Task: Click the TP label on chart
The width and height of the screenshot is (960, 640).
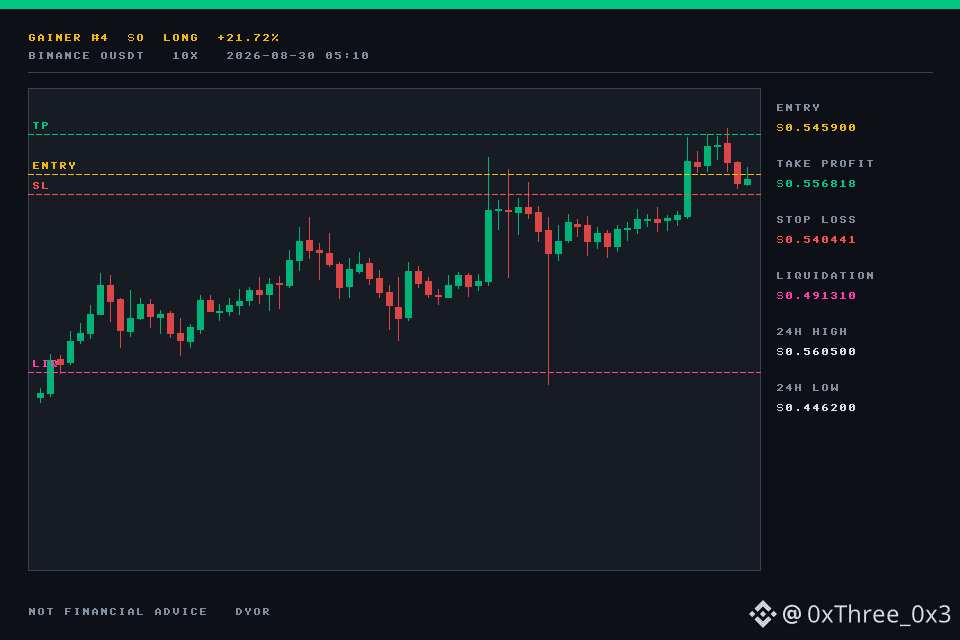Action: 40,126
